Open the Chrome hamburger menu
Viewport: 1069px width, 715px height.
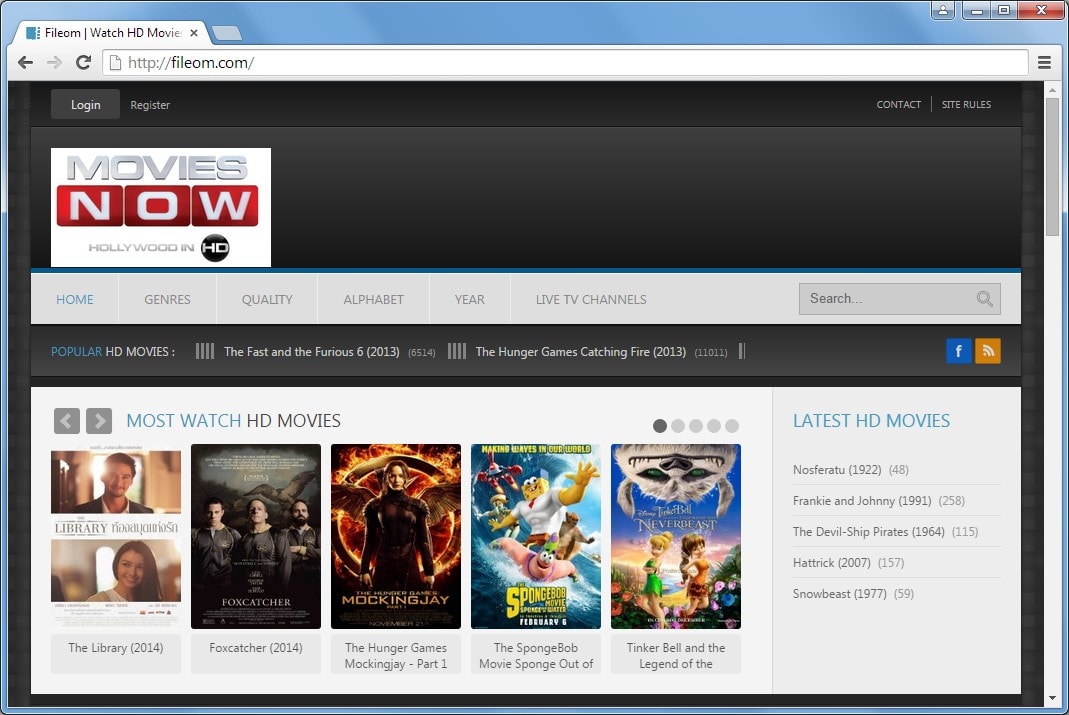click(1044, 63)
